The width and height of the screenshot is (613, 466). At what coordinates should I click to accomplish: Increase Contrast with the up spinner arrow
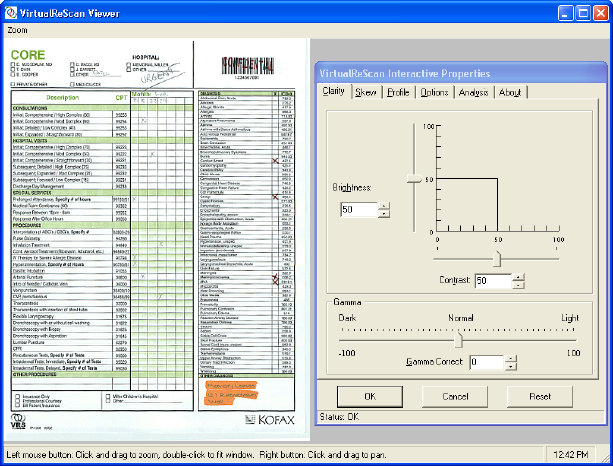[x=519, y=277]
